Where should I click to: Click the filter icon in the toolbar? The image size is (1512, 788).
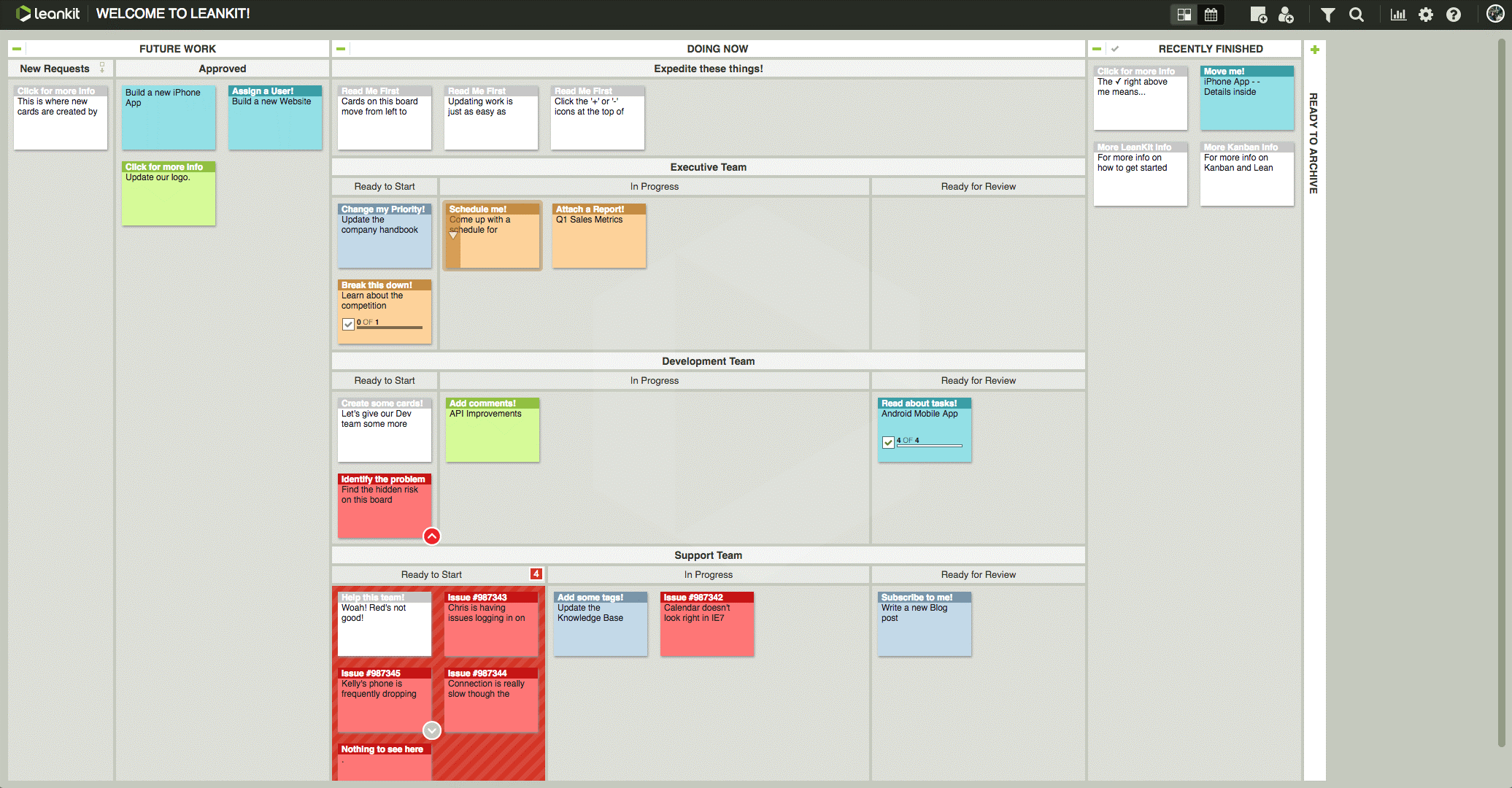click(1325, 14)
